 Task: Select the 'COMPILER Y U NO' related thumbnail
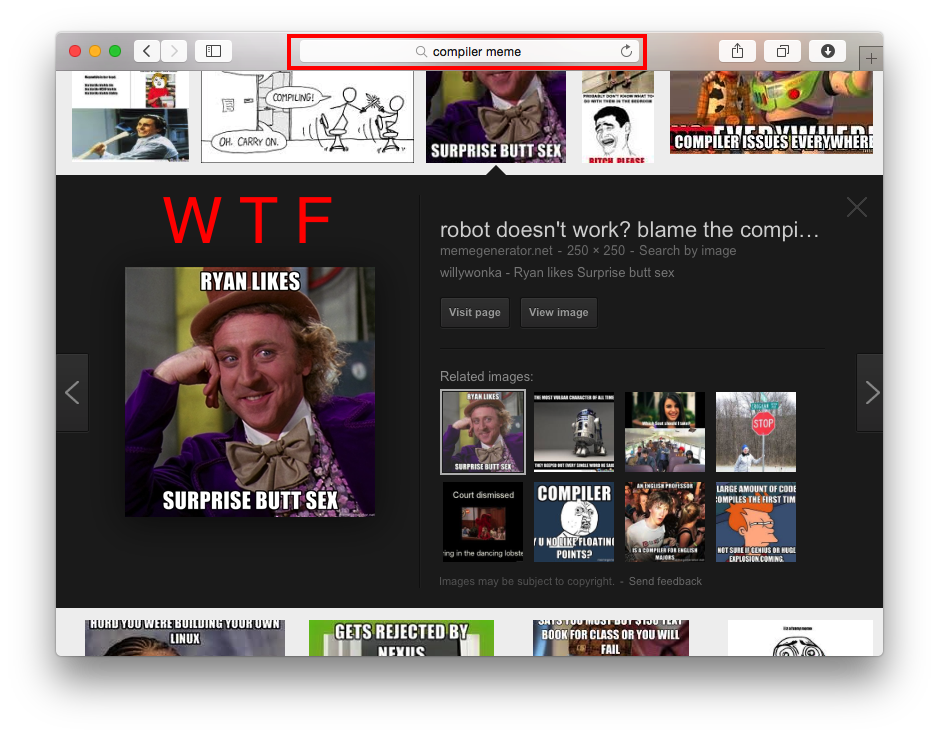point(574,522)
